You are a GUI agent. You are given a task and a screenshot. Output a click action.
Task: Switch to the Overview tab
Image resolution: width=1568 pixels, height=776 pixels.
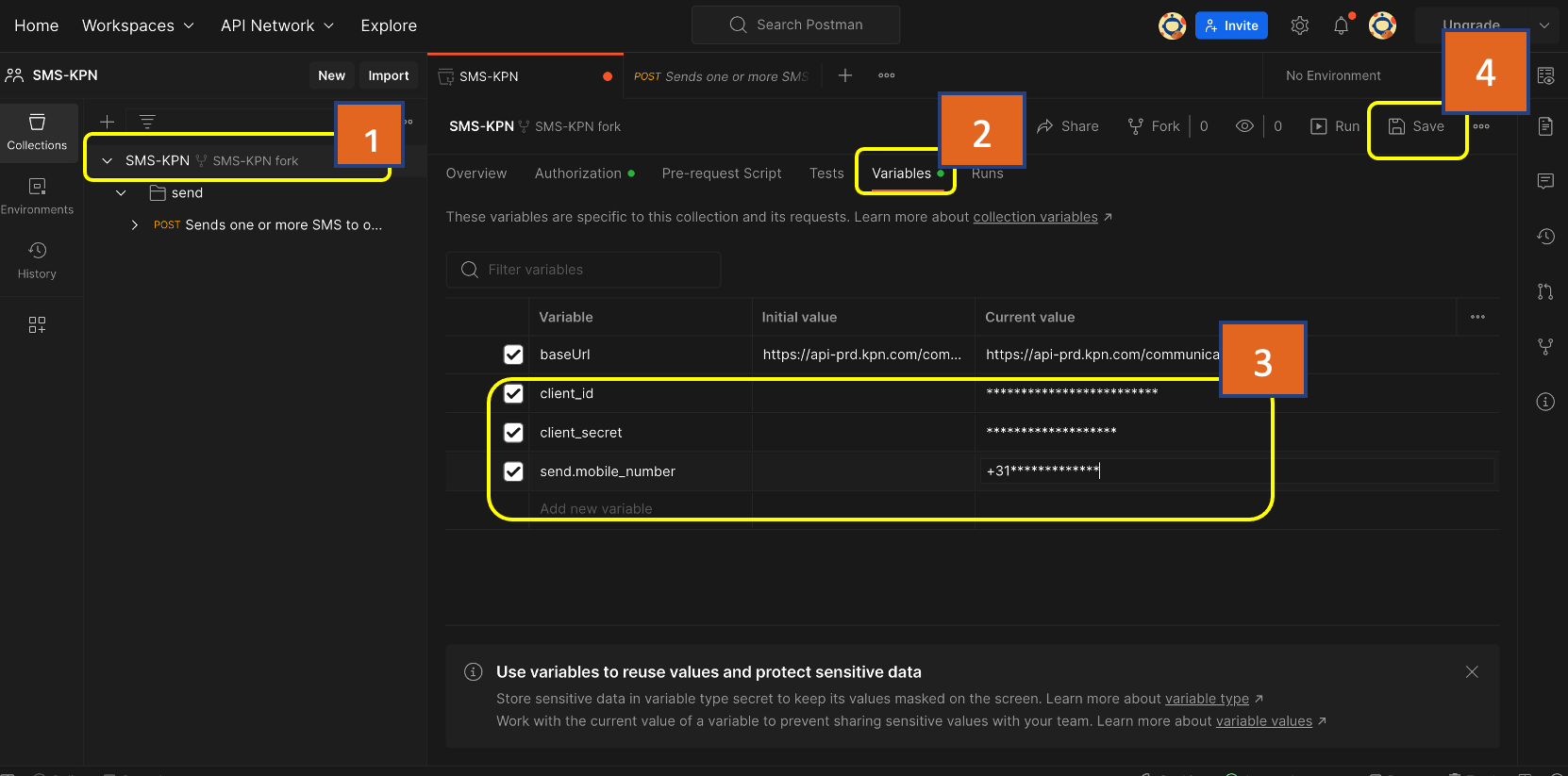coord(476,173)
